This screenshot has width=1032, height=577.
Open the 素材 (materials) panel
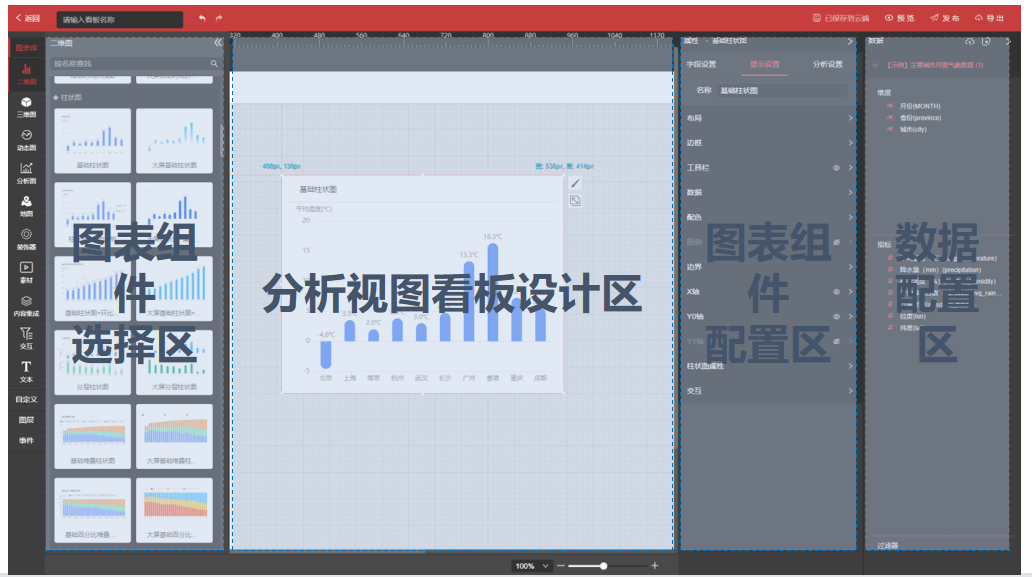[26, 272]
